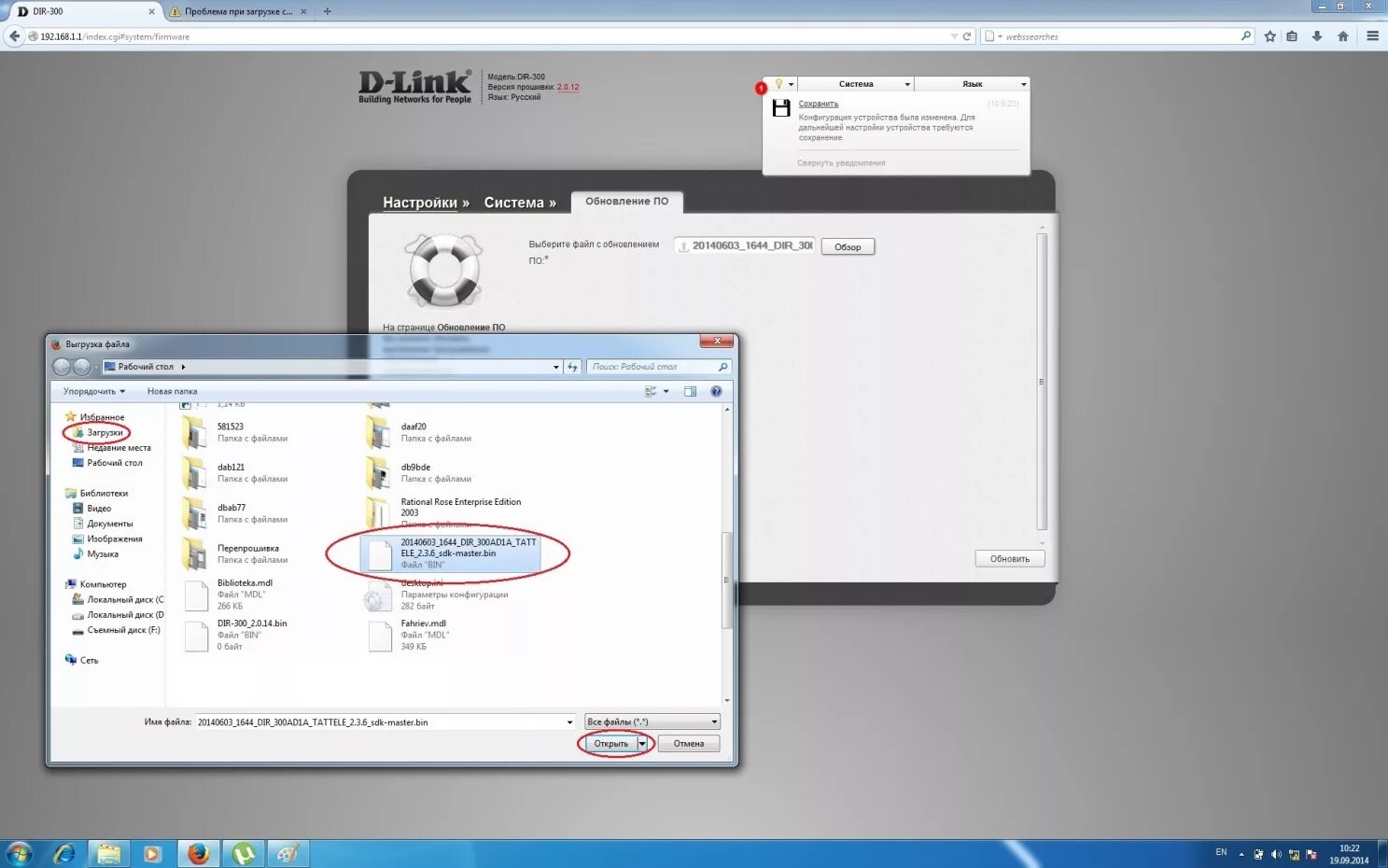Image resolution: width=1388 pixels, height=868 pixels.
Task: Click the Отмена button in file dialog
Action: point(689,744)
